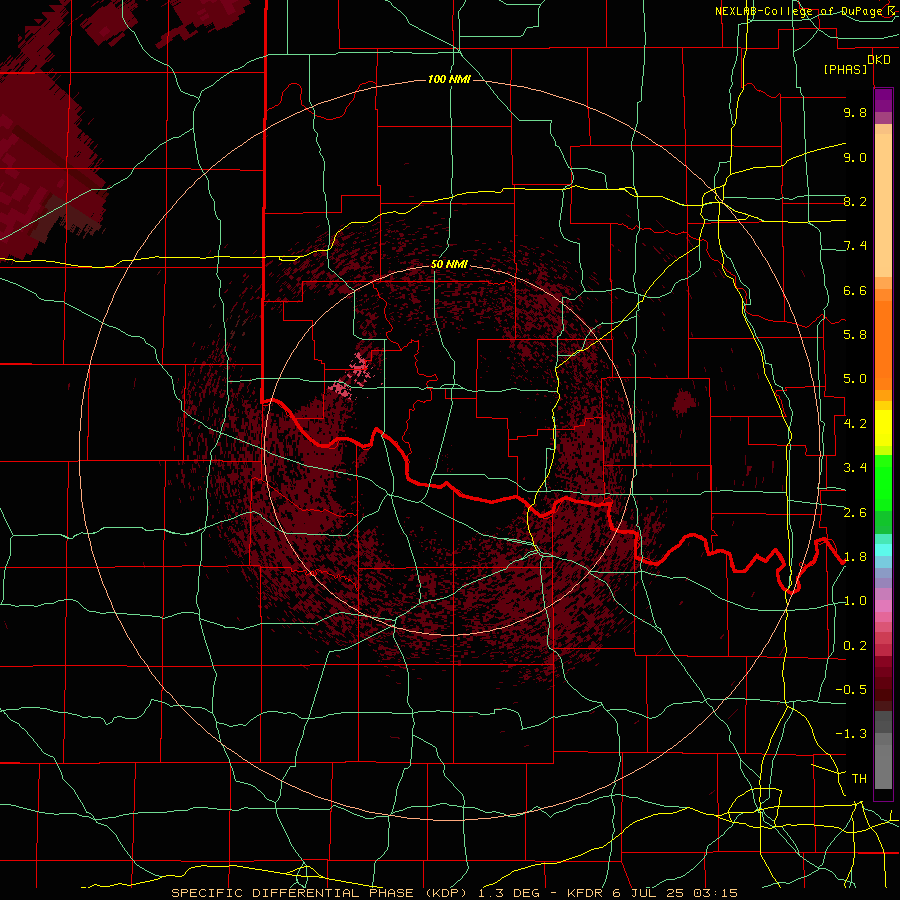
Task: Click the 7.4 legend value
Action: coord(855,246)
